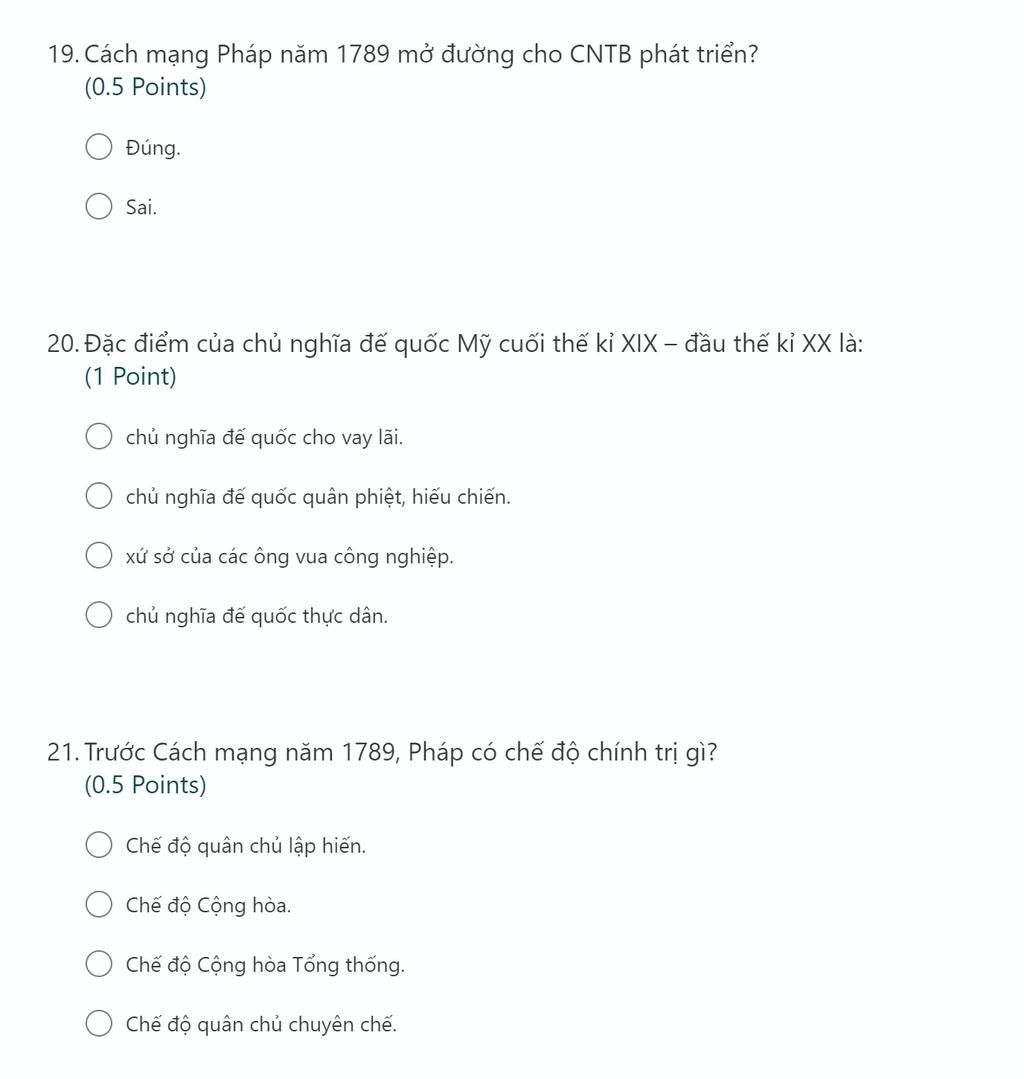
Task: Choose radio circle for 'Chế độ Cộng hòa Tổng thống.'
Action: [98, 964]
